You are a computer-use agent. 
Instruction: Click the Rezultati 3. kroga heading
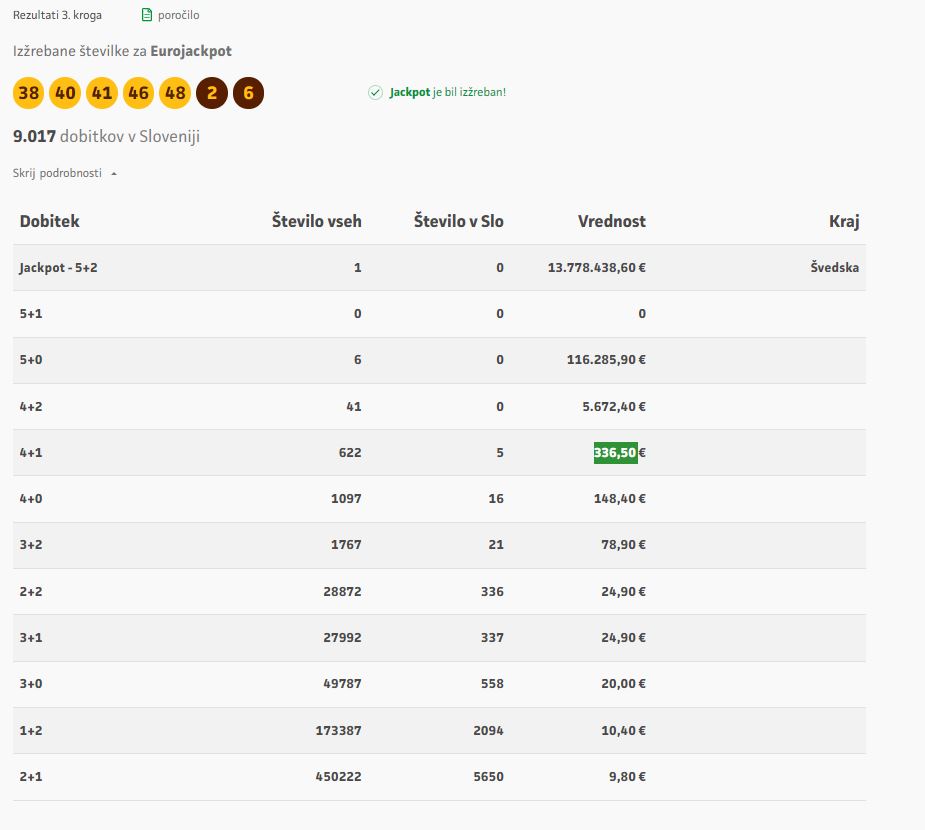57,15
